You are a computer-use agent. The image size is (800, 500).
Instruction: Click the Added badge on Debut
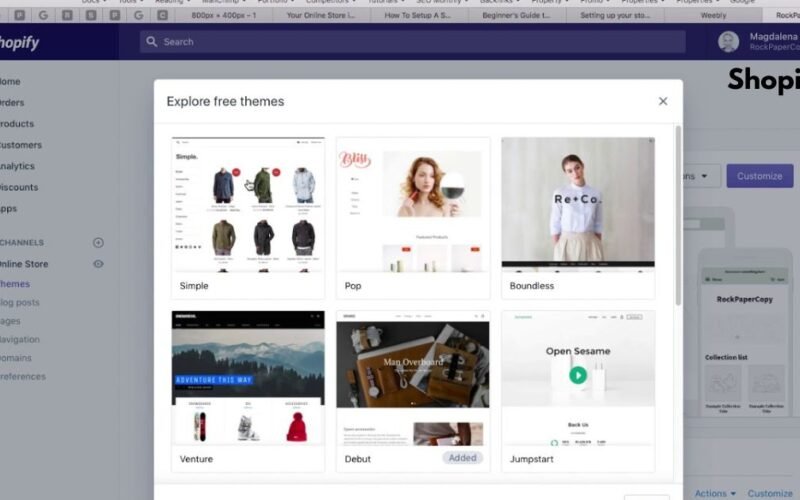point(462,458)
